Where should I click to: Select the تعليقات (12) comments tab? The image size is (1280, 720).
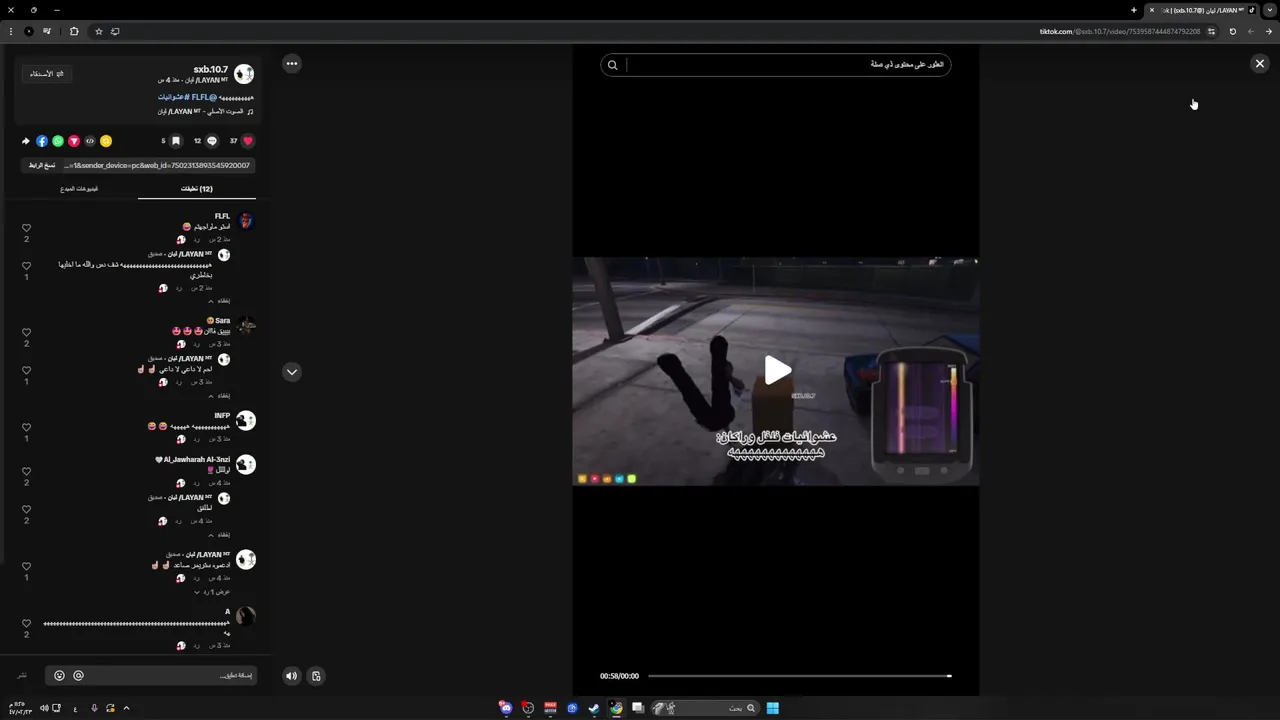[197, 188]
